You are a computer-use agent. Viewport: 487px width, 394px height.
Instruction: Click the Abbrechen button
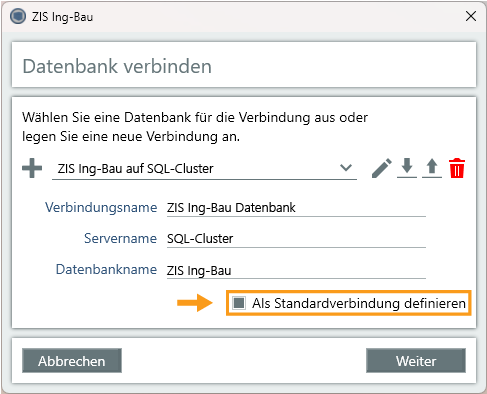coord(72,361)
